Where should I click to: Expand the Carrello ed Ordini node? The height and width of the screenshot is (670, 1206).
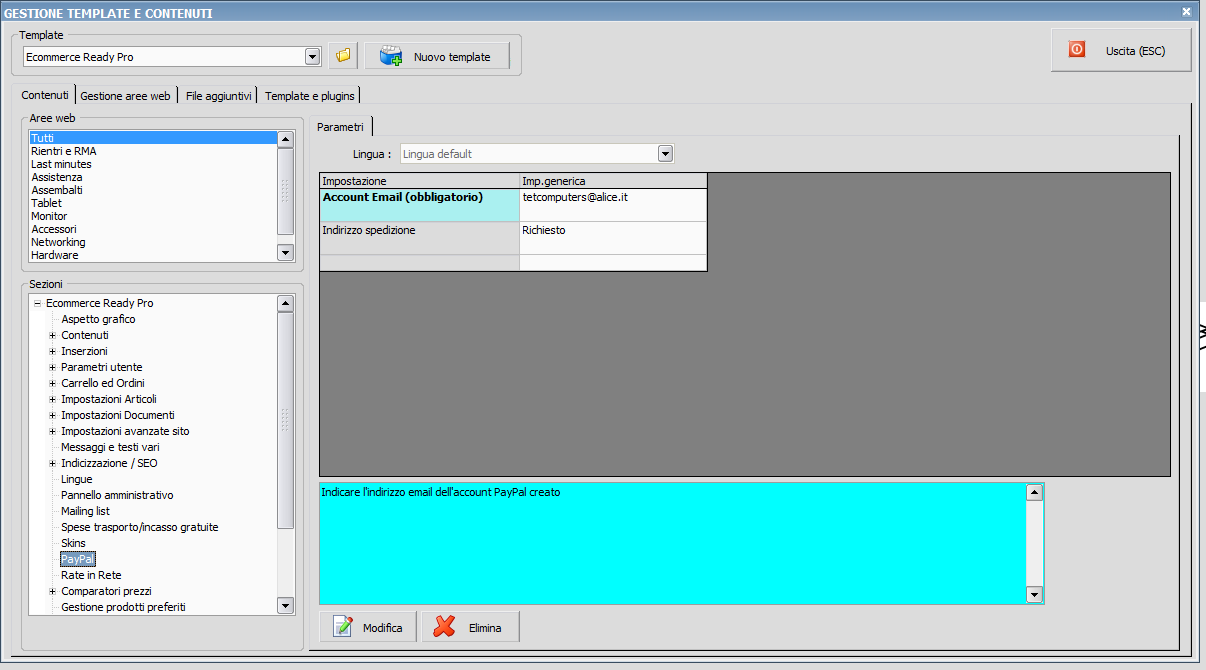coord(52,383)
